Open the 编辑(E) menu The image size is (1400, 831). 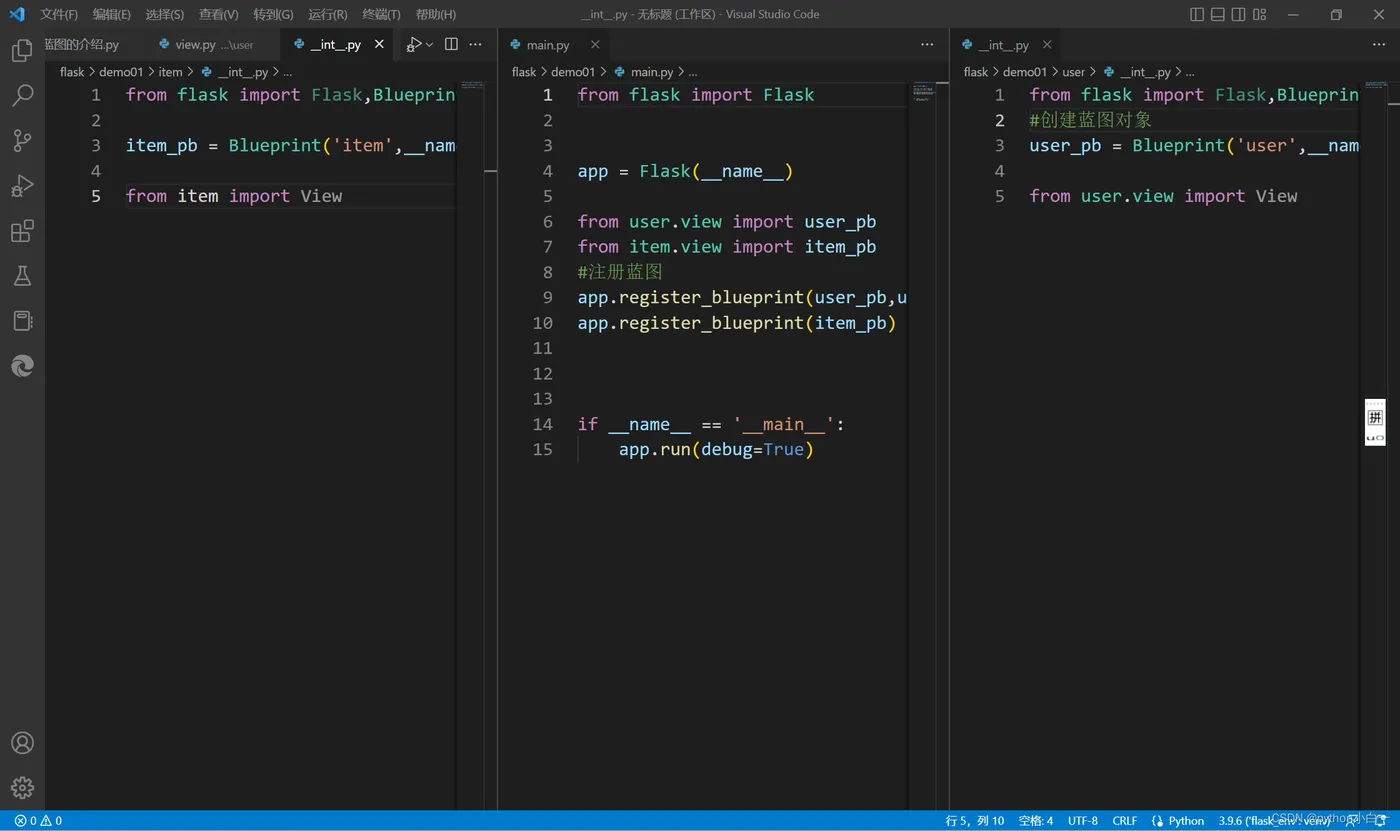tap(112, 14)
